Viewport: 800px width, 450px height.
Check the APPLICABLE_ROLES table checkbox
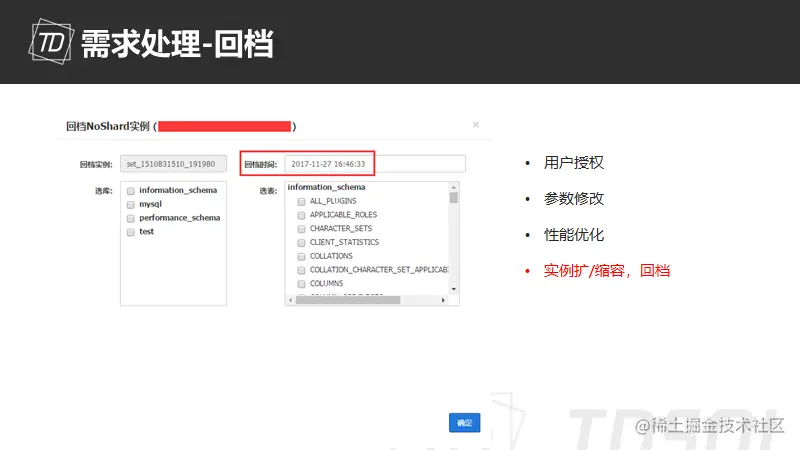[302, 215]
